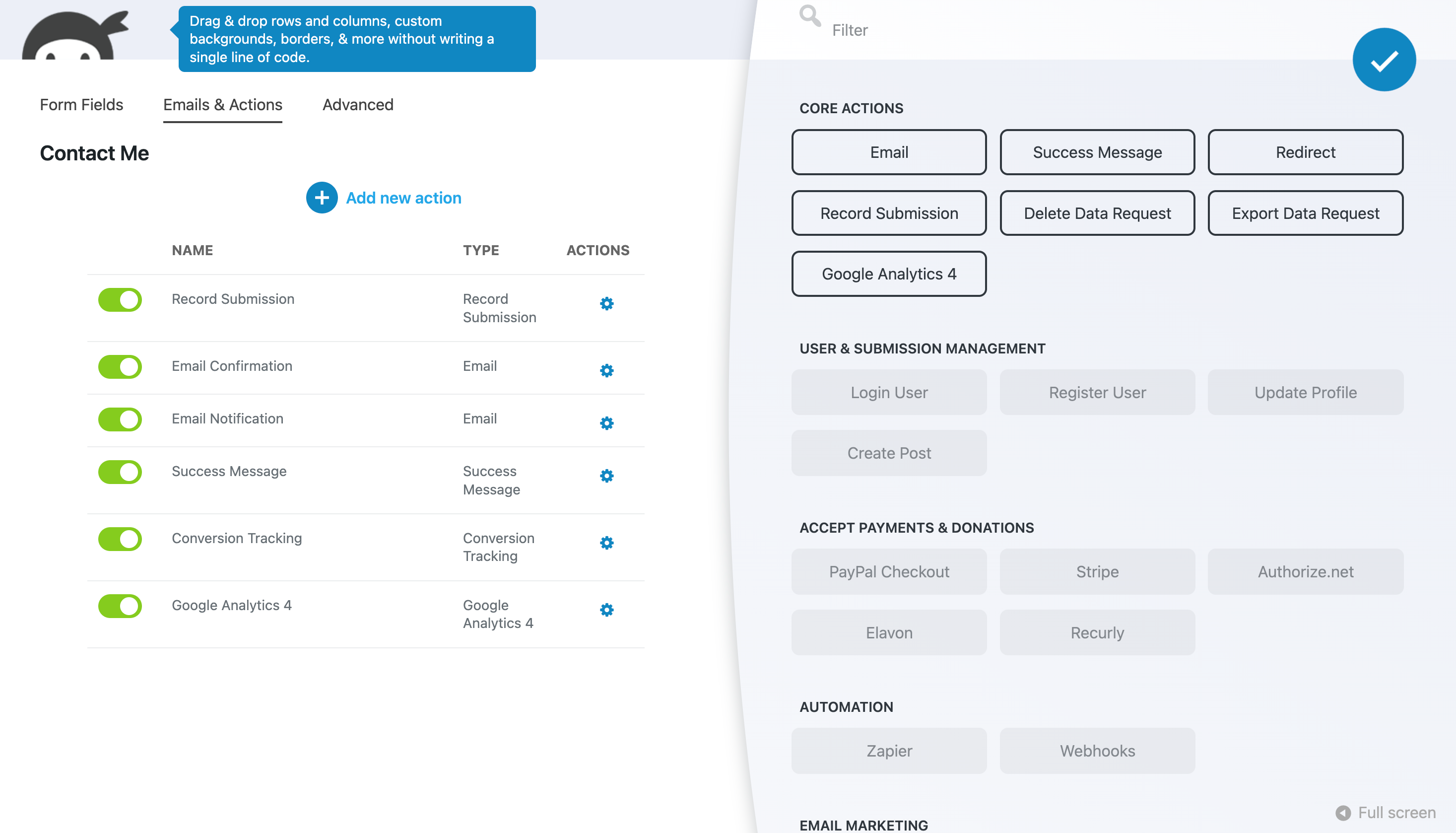Open the Advanced tab
The width and height of the screenshot is (1456, 833).
click(358, 105)
